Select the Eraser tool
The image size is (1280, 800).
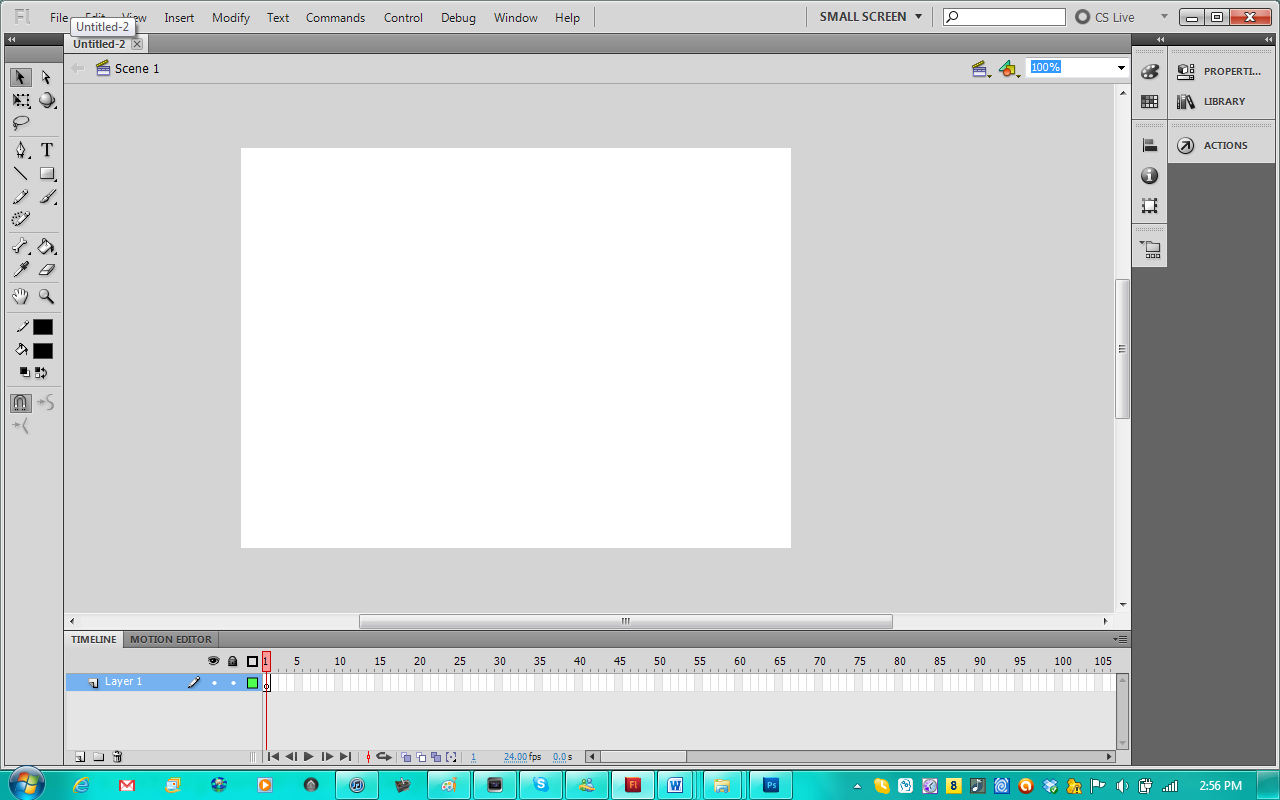(x=46, y=269)
